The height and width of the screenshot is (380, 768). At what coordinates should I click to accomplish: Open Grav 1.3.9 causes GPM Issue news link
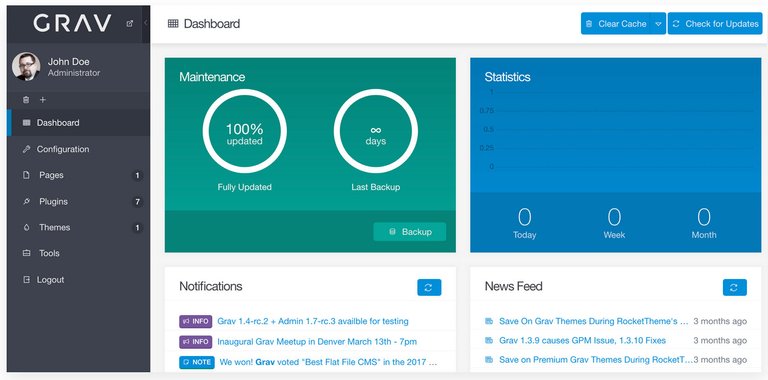pos(582,340)
